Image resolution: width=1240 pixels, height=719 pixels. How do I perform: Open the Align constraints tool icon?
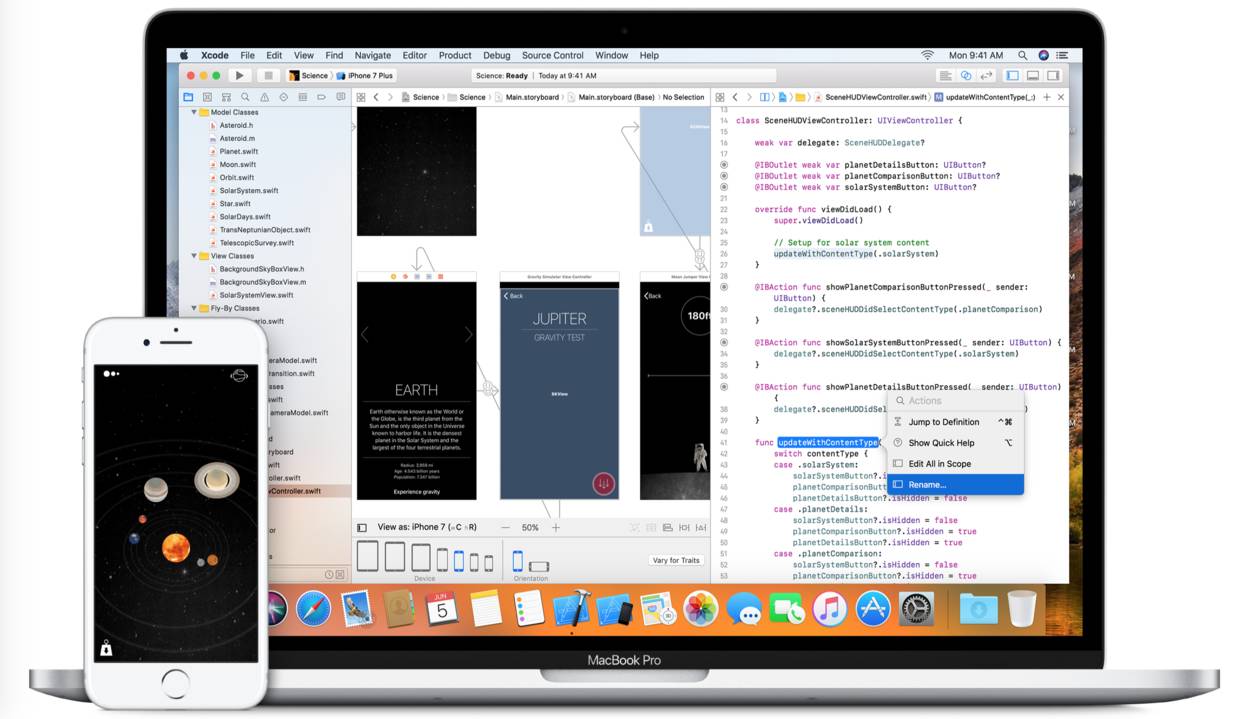click(667, 527)
